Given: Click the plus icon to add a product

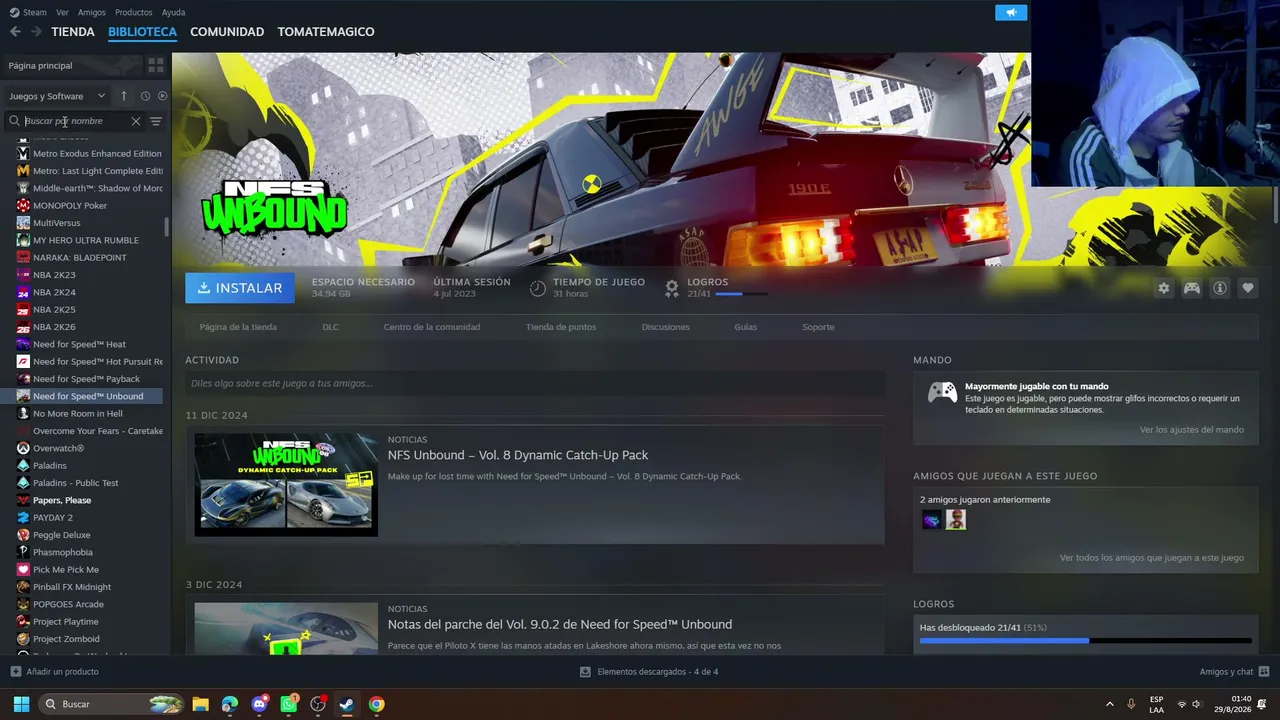Looking at the screenshot, I should (15, 672).
